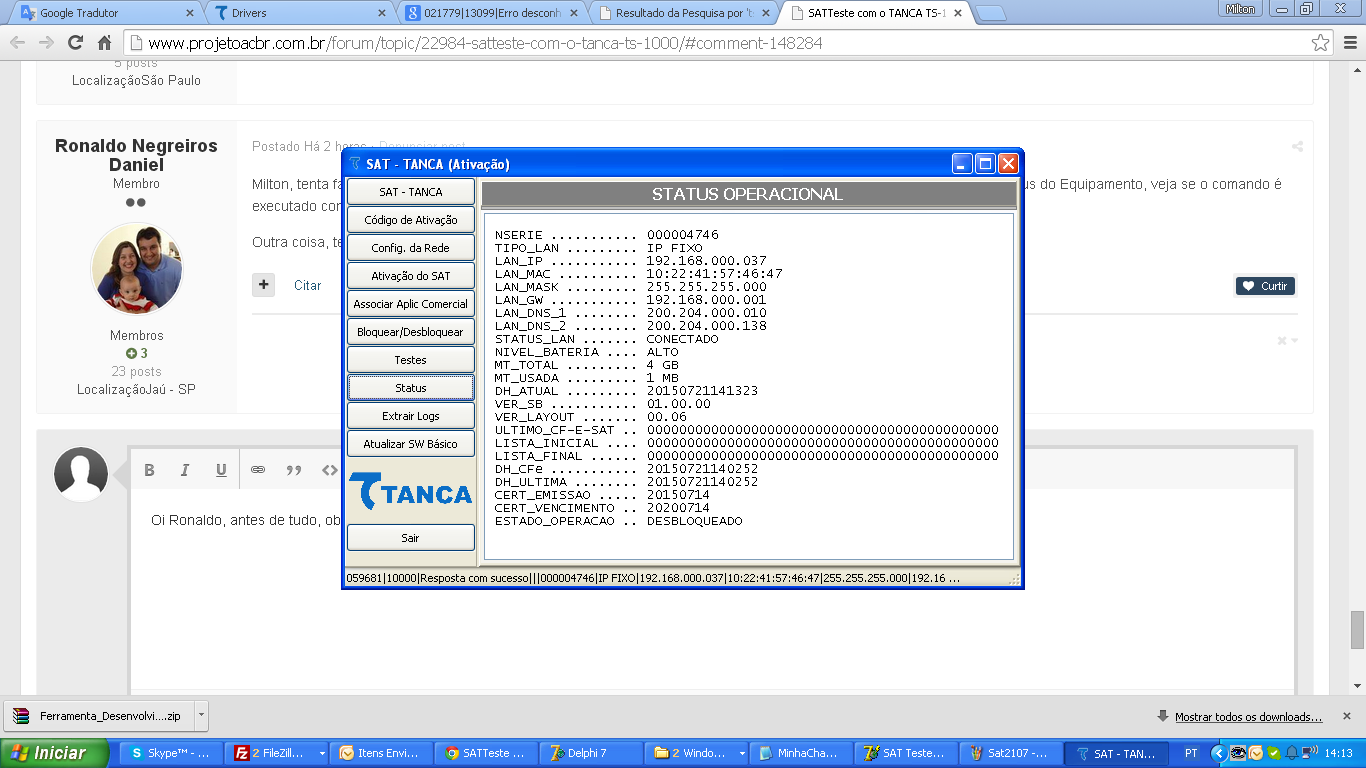This screenshot has height=768, width=1366.
Task: Insert a quote block with the quotation icon
Action: point(294,470)
